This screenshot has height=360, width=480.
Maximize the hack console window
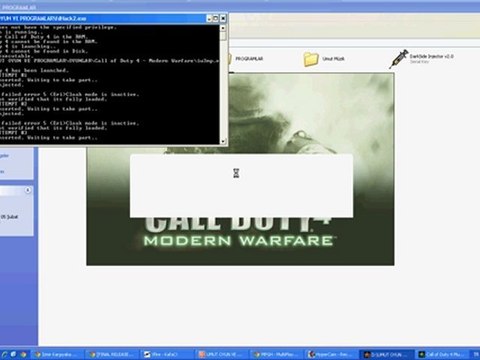pos(216,18)
